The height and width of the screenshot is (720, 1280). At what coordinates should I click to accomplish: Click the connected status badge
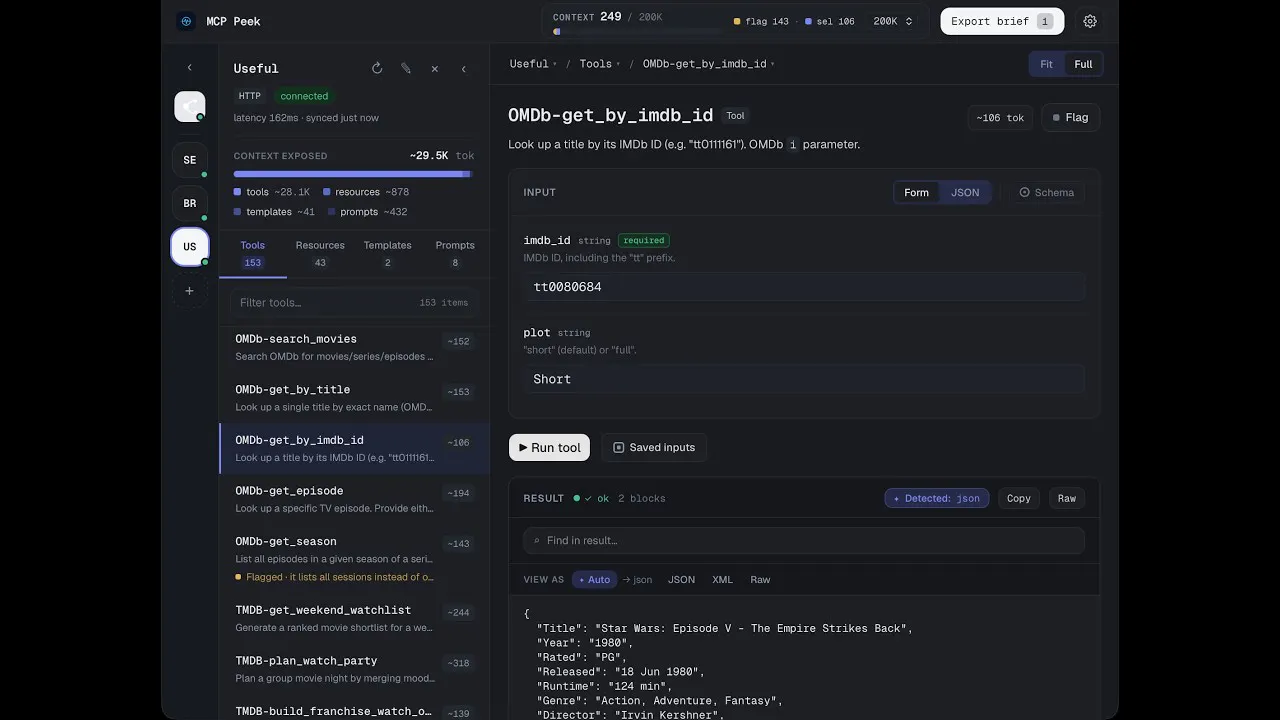[x=304, y=96]
